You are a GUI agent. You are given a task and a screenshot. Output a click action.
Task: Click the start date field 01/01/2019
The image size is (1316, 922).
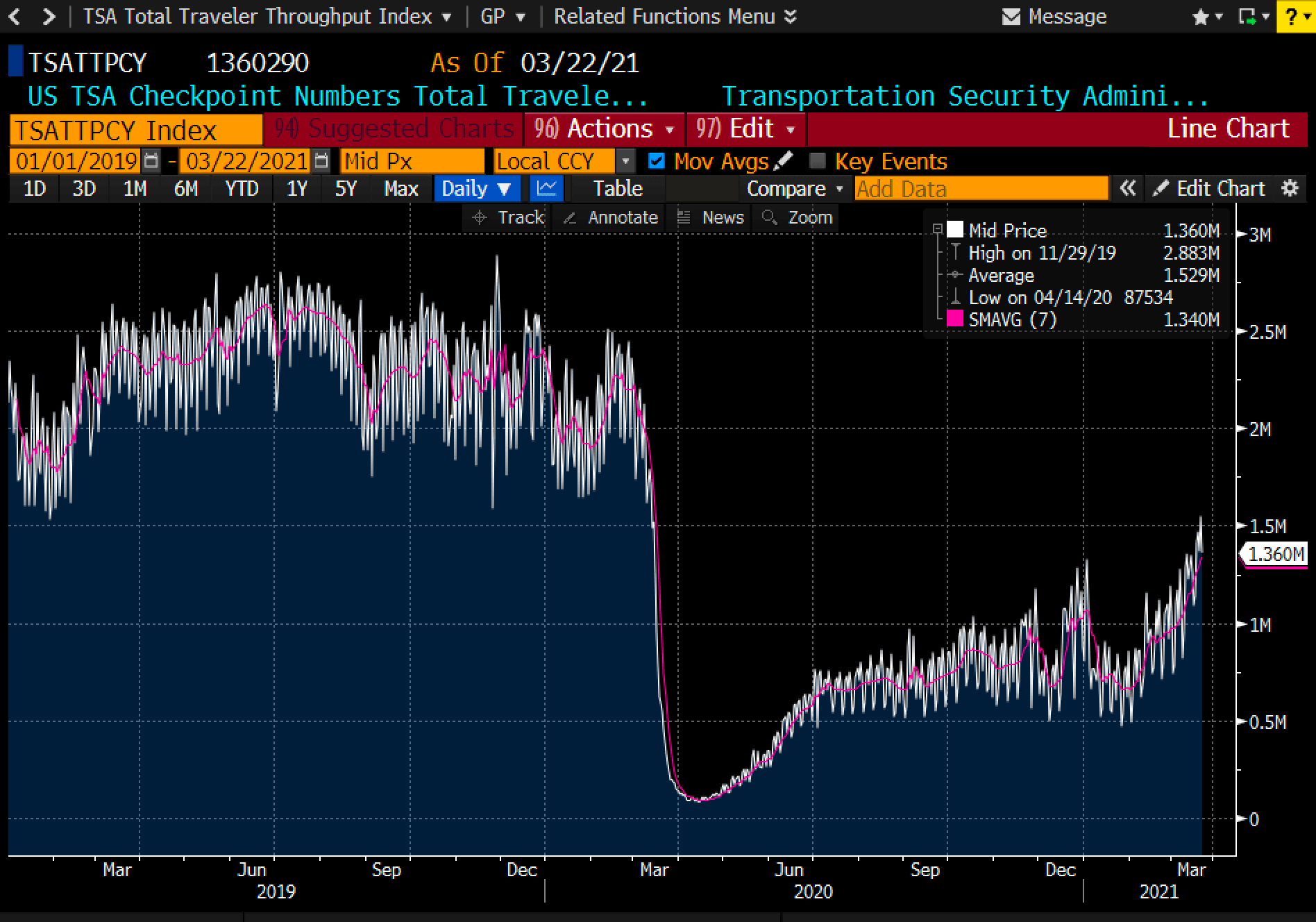click(x=76, y=161)
